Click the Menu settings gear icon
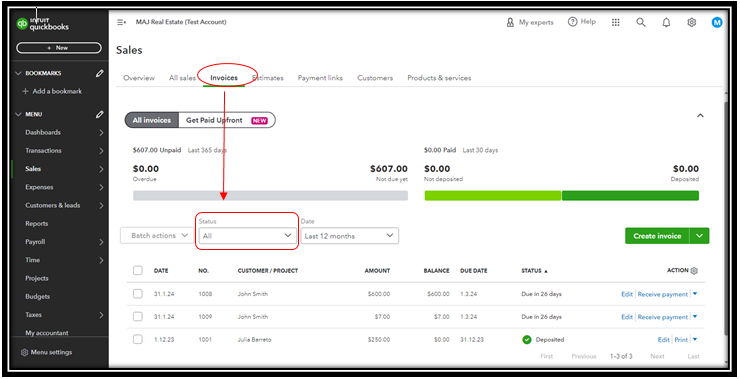Screen dimensions: 740x379 click(x=24, y=353)
